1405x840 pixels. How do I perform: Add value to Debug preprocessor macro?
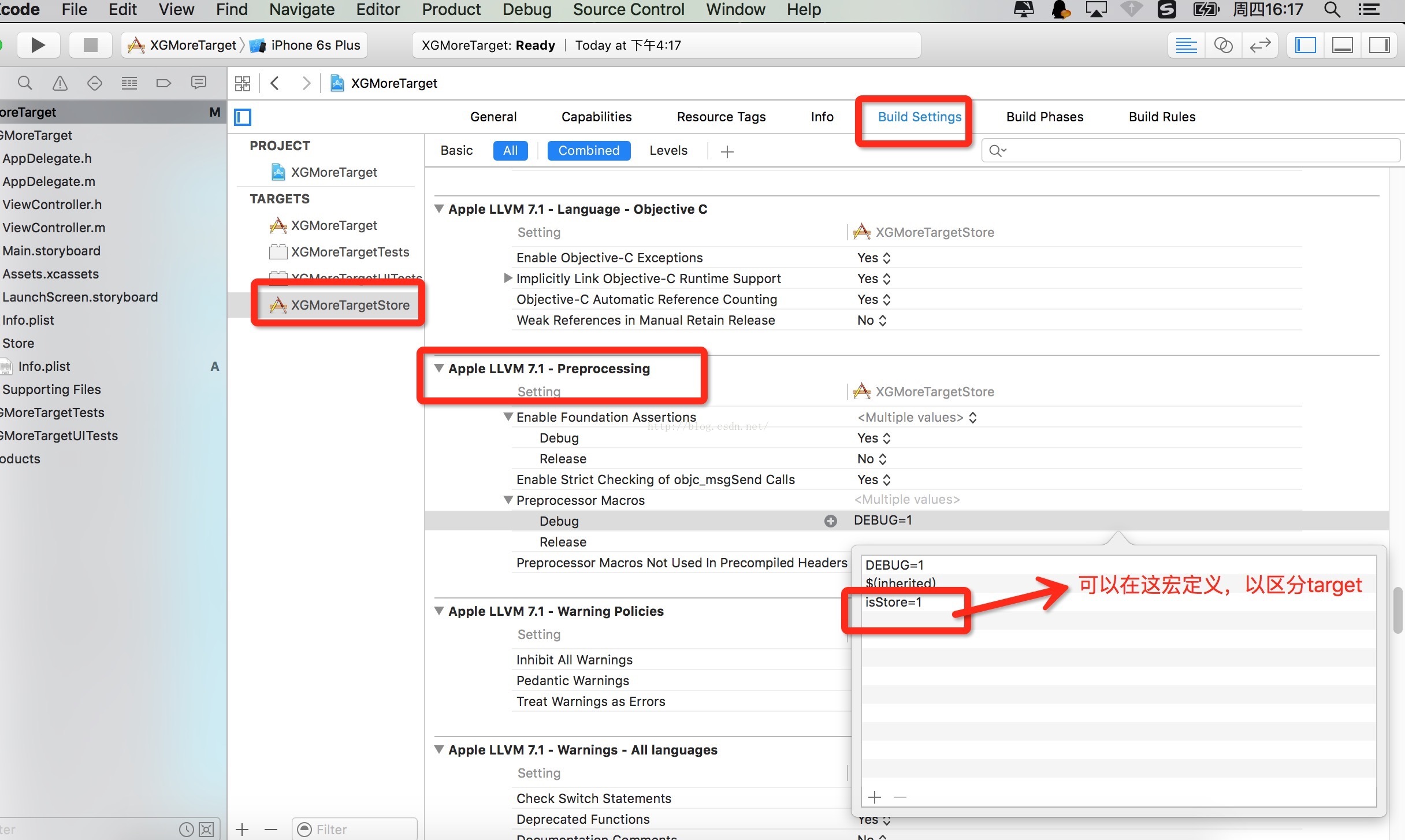coord(831,521)
